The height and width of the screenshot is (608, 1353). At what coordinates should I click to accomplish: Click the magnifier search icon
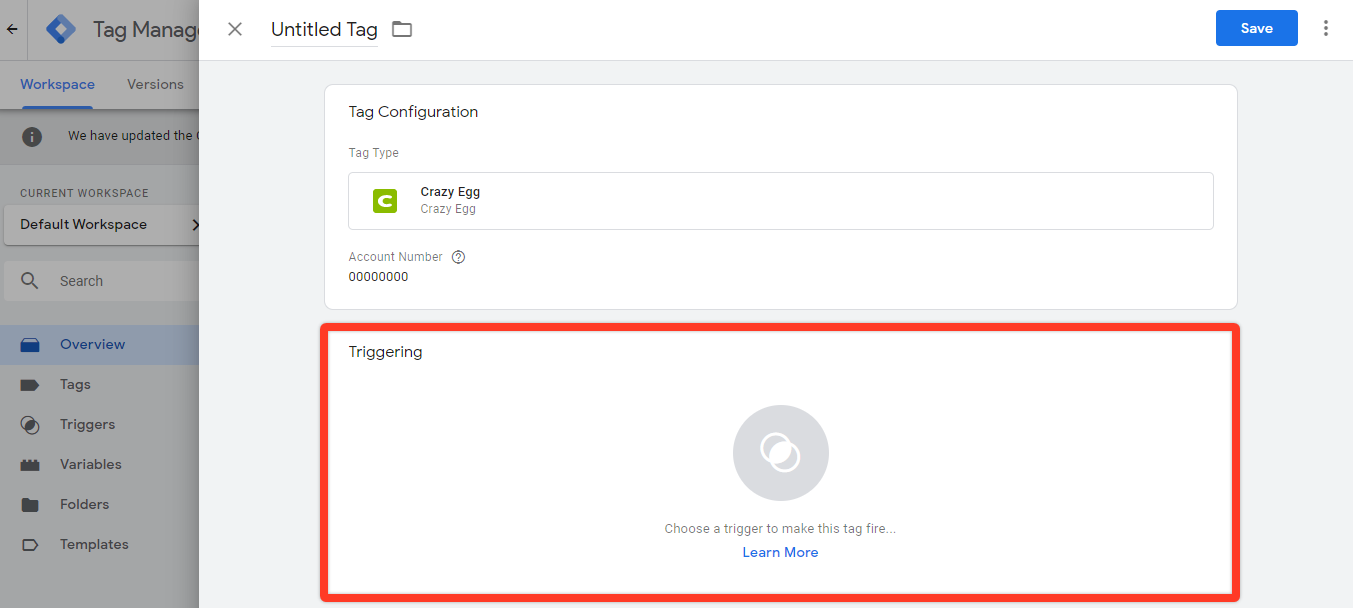click(x=30, y=281)
